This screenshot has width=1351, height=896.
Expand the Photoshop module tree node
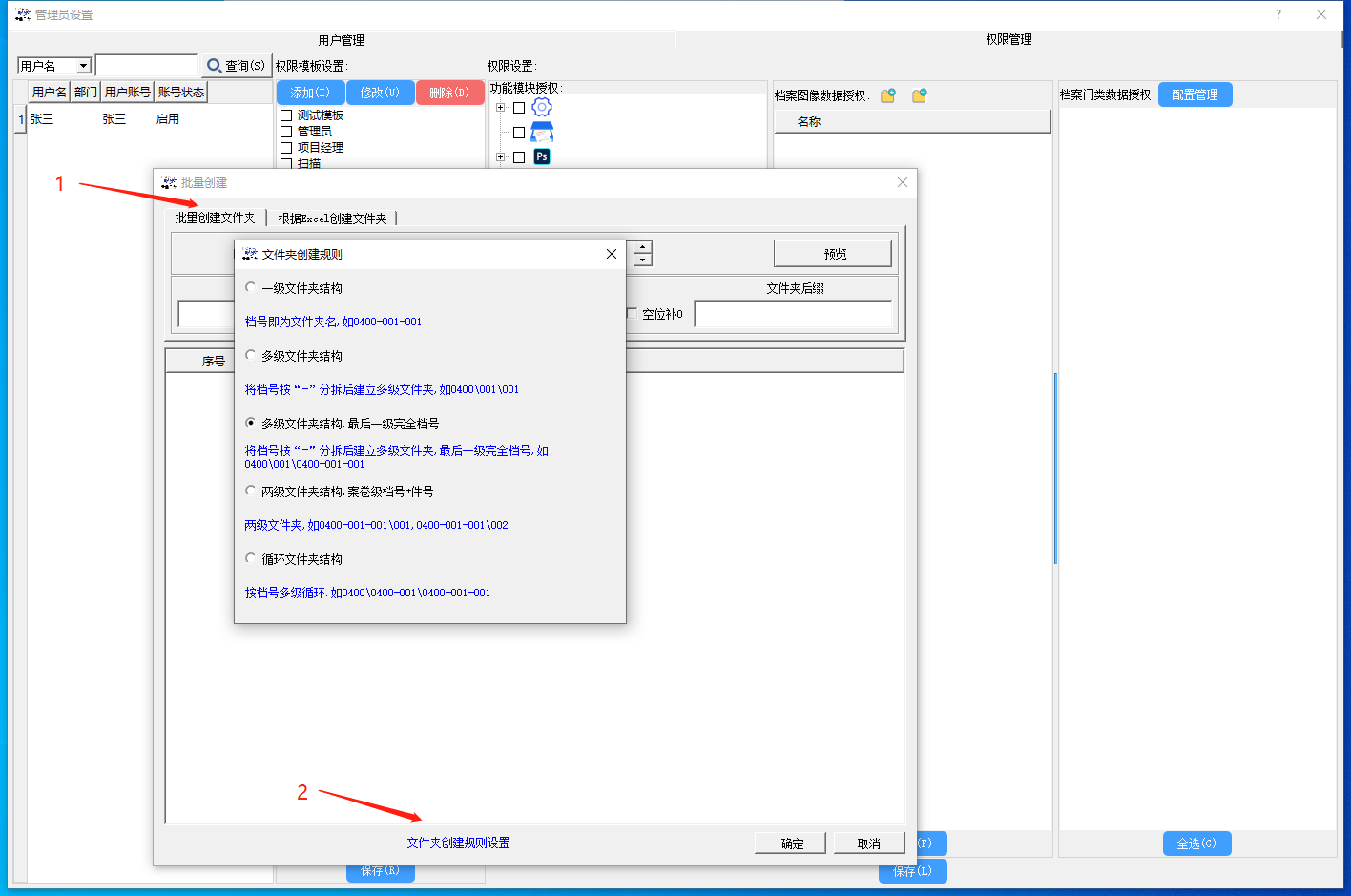point(500,157)
